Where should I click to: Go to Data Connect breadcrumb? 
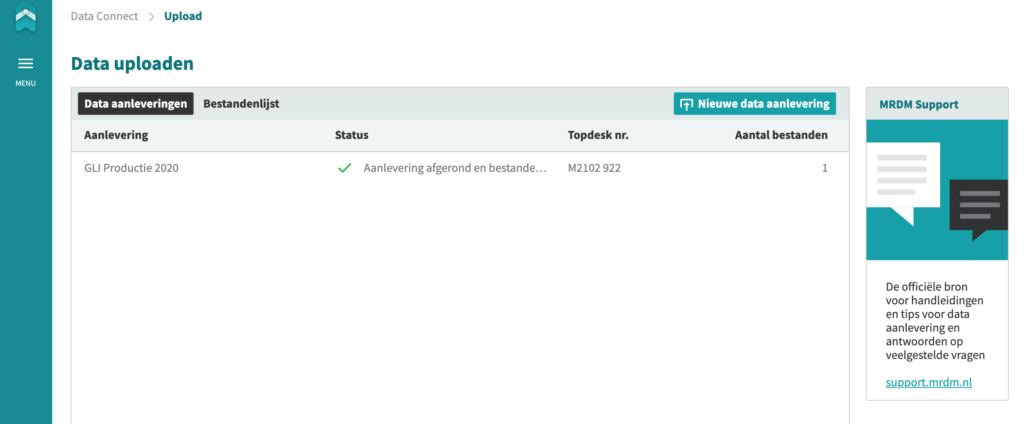(104, 16)
